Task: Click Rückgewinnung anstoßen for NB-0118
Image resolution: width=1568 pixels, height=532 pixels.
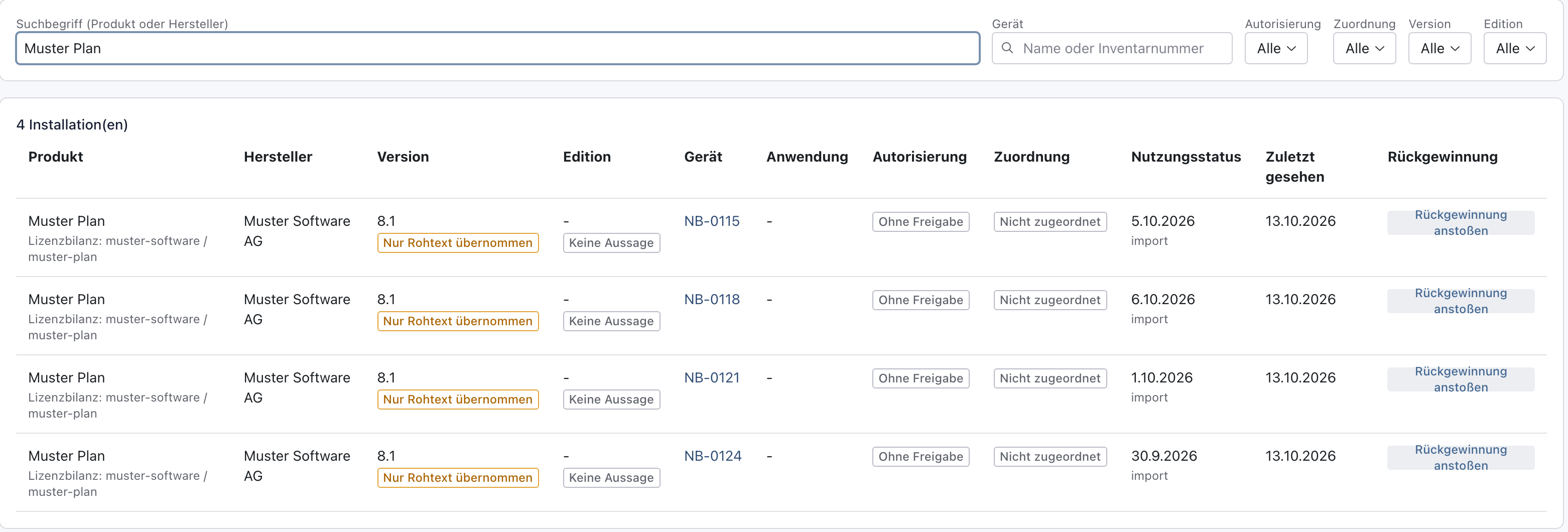Action: (1460, 301)
